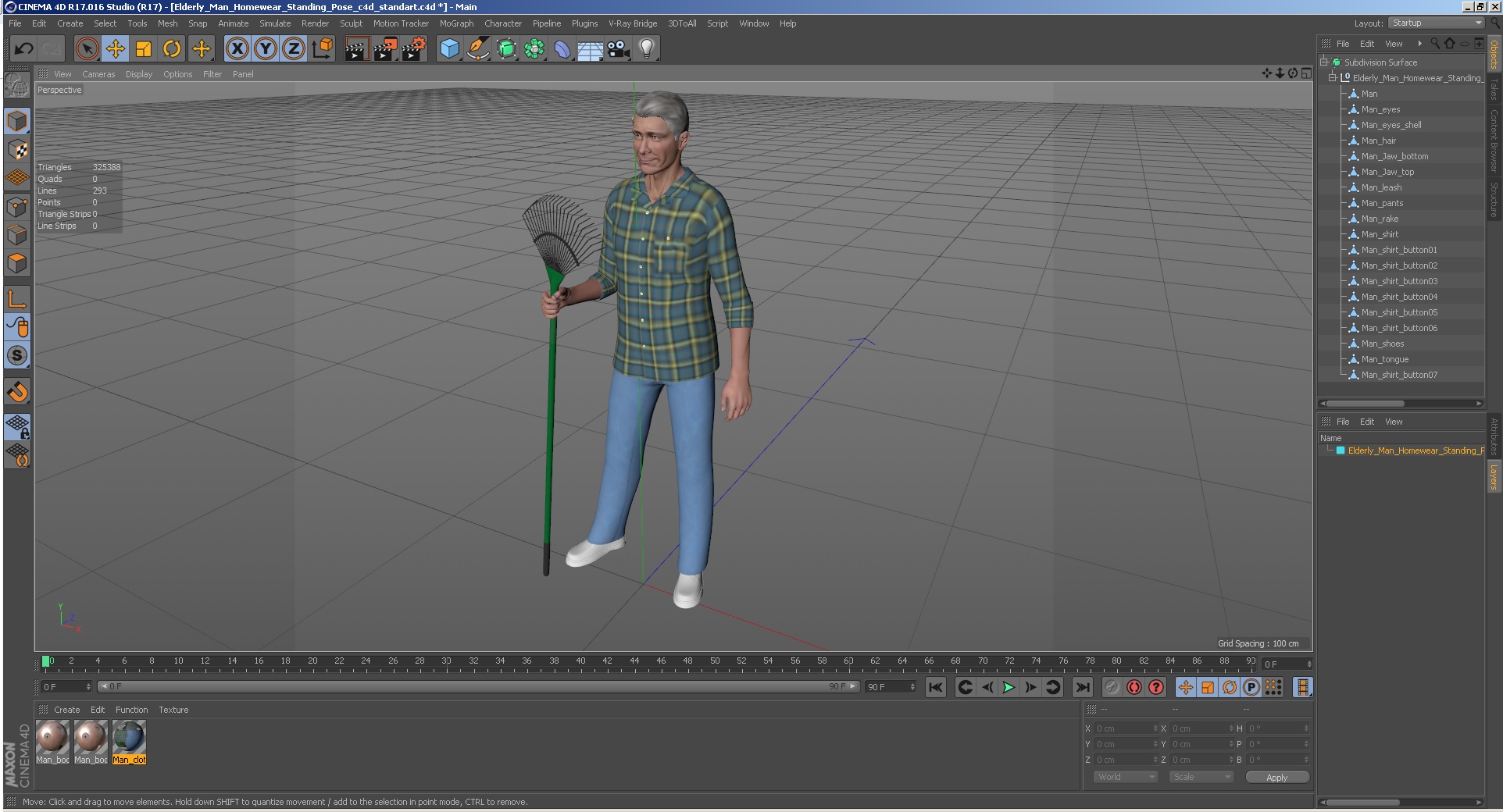1503x812 pixels.
Task: Collapse the Elderly_Man_Homewear_Standing null node
Action: 1333,78
